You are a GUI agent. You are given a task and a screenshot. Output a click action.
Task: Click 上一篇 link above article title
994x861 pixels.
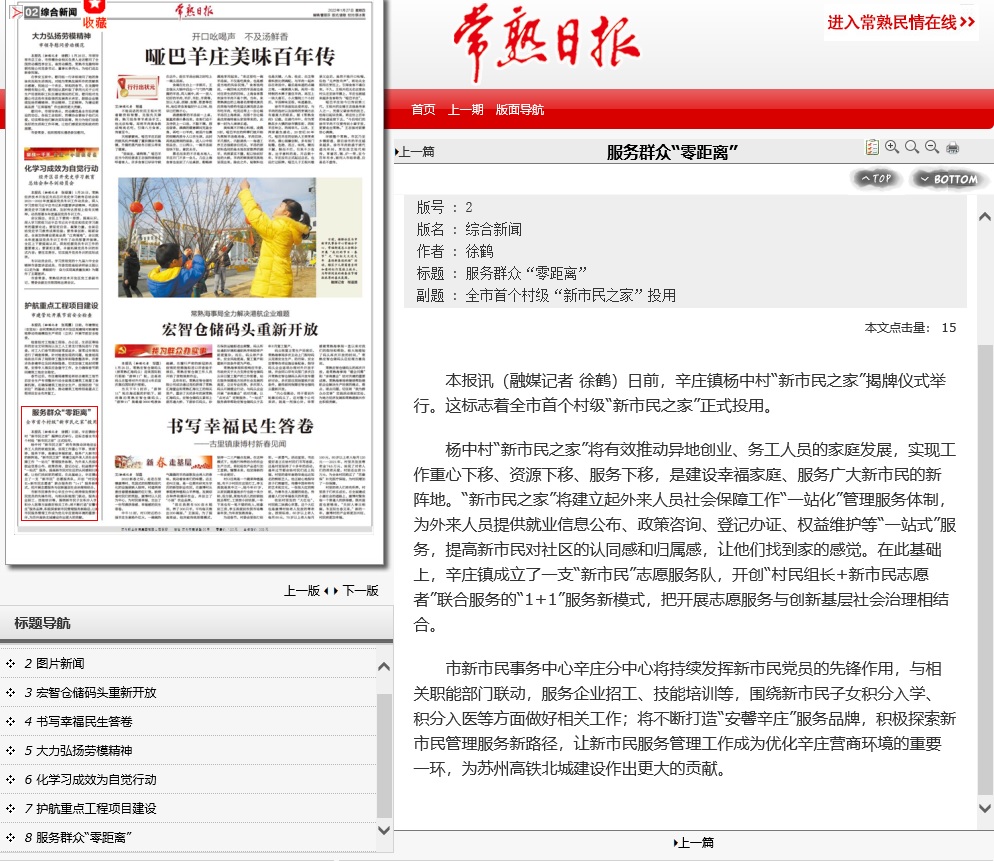[x=415, y=152]
